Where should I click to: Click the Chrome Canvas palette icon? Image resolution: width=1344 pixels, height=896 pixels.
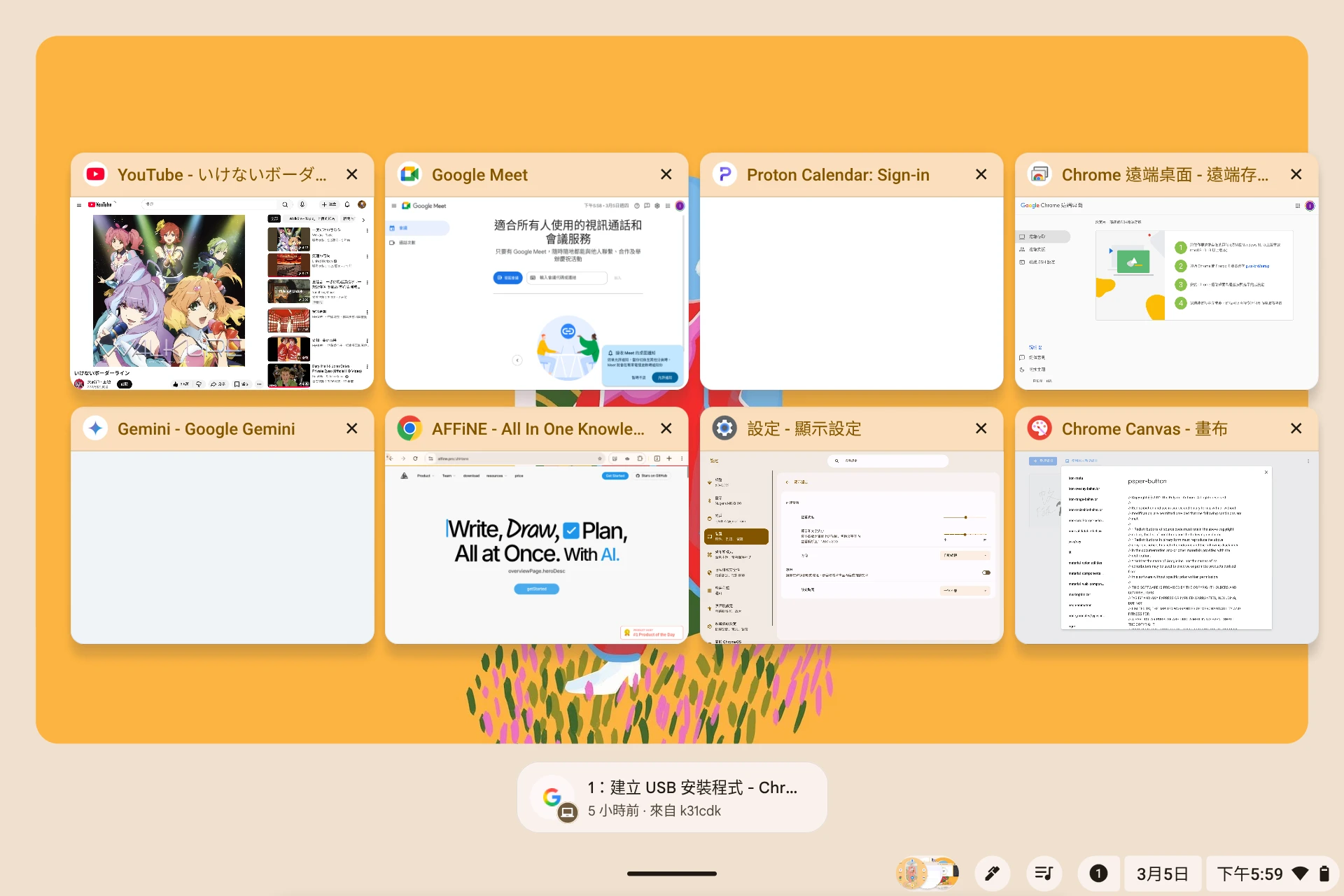[1039, 428]
